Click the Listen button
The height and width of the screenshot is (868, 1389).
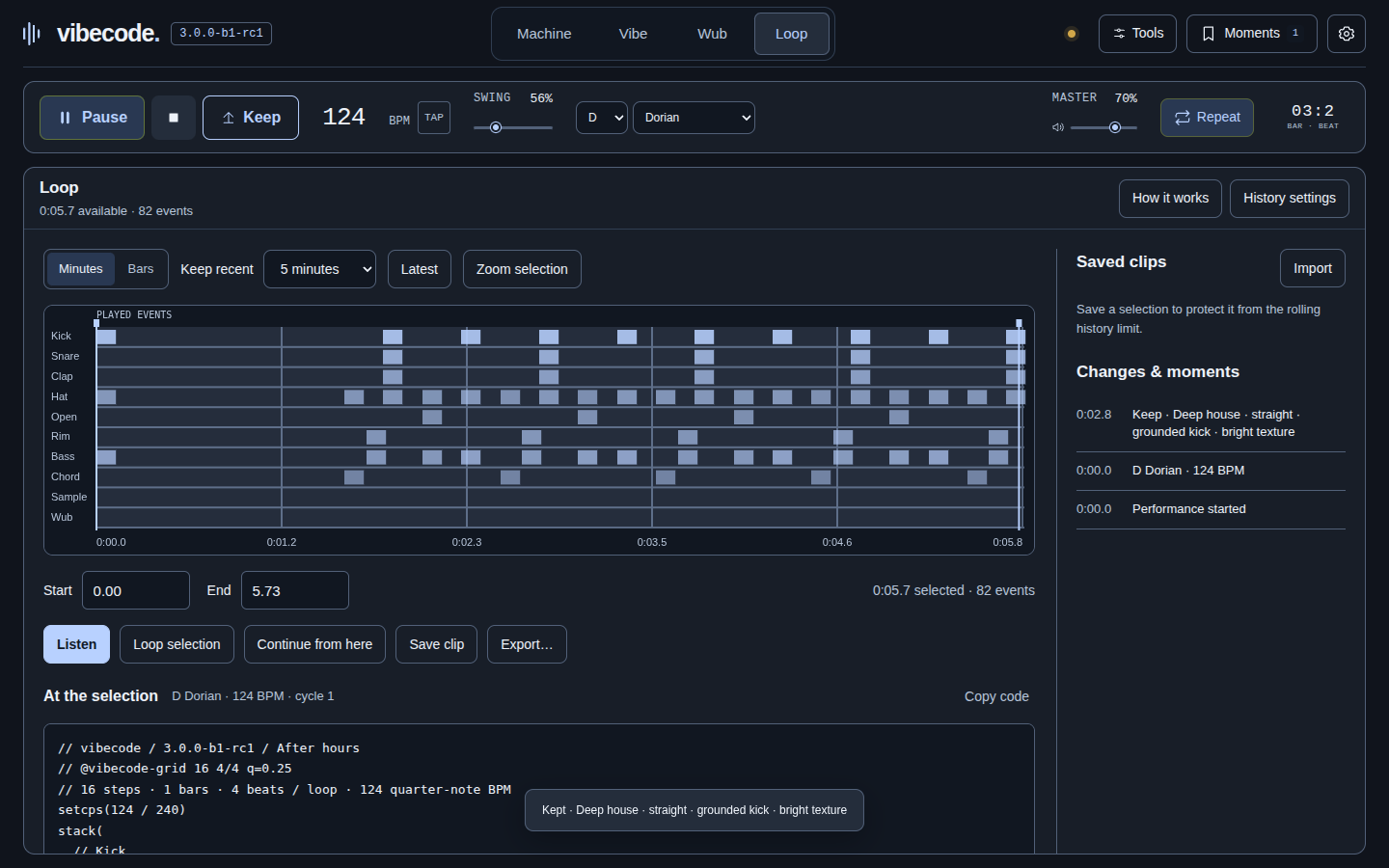coord(76,644)
